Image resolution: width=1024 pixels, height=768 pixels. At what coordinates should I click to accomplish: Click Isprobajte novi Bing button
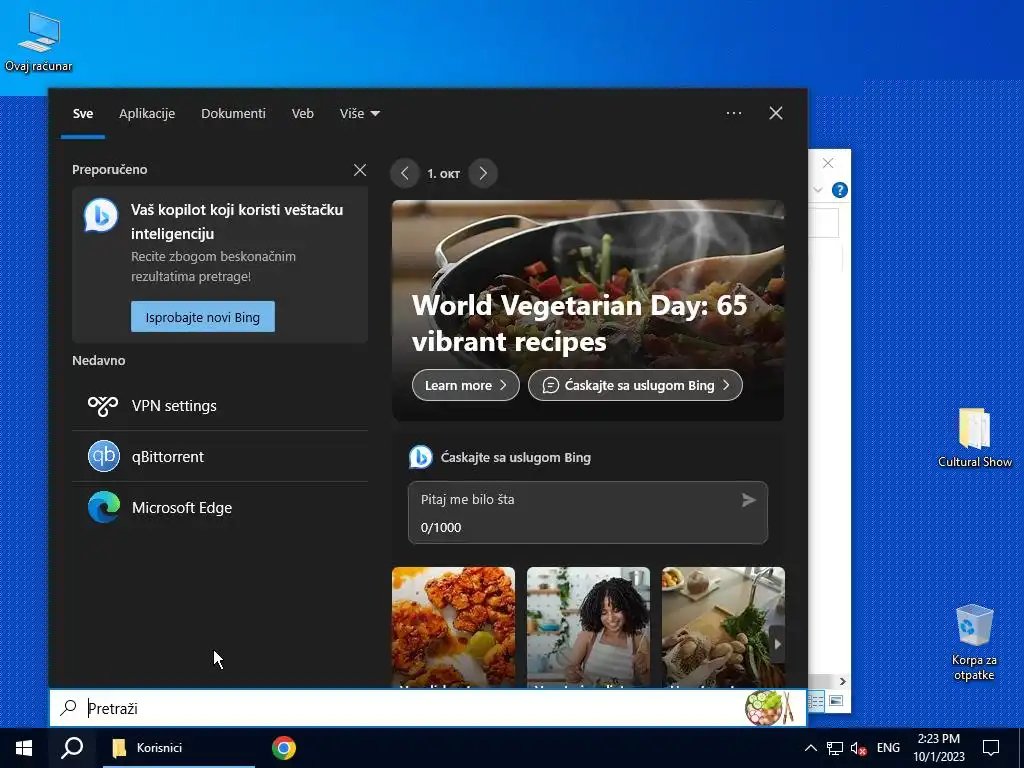(x=202, y=317)
